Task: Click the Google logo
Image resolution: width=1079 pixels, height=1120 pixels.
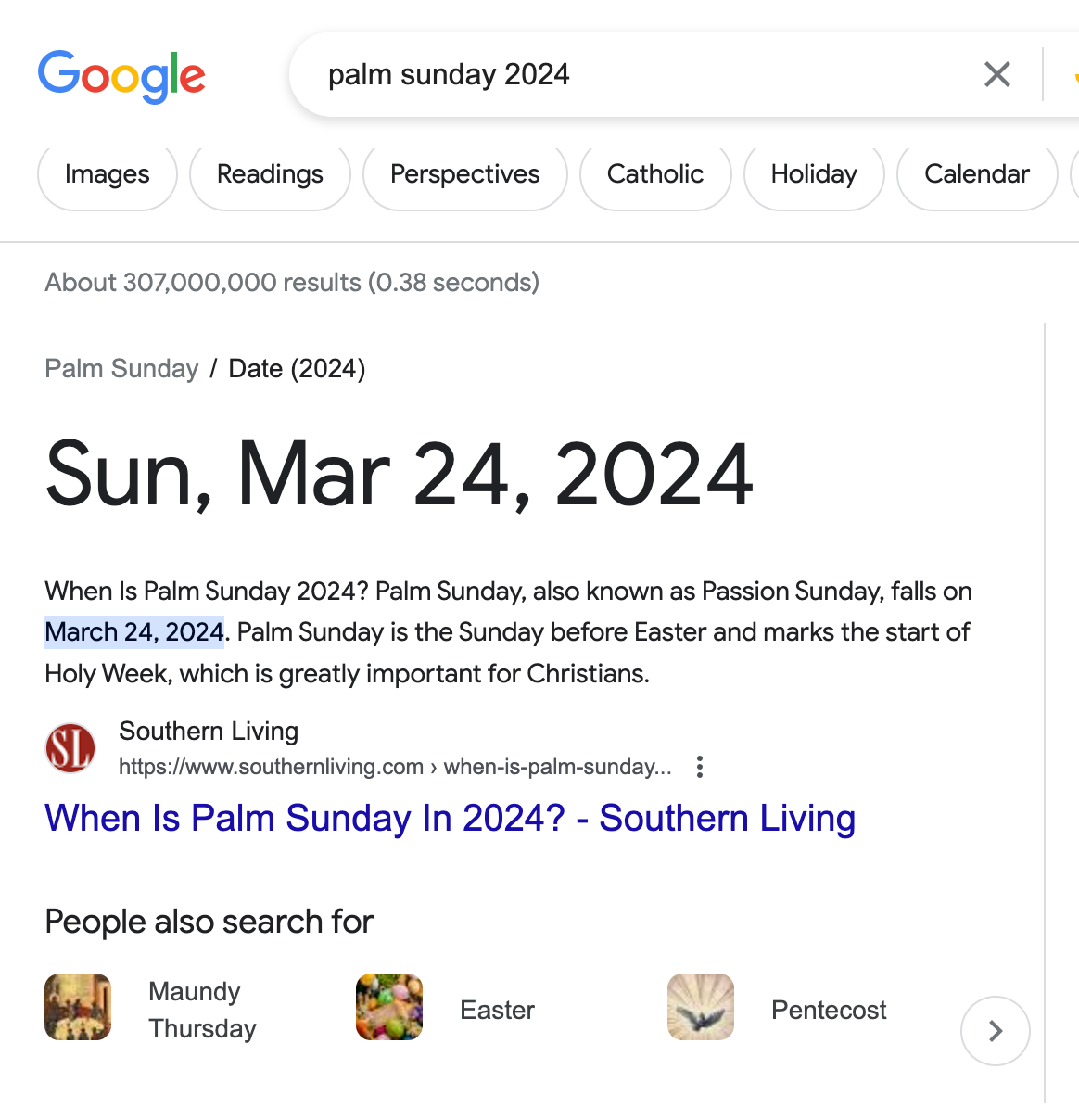Action: (121, 75)
